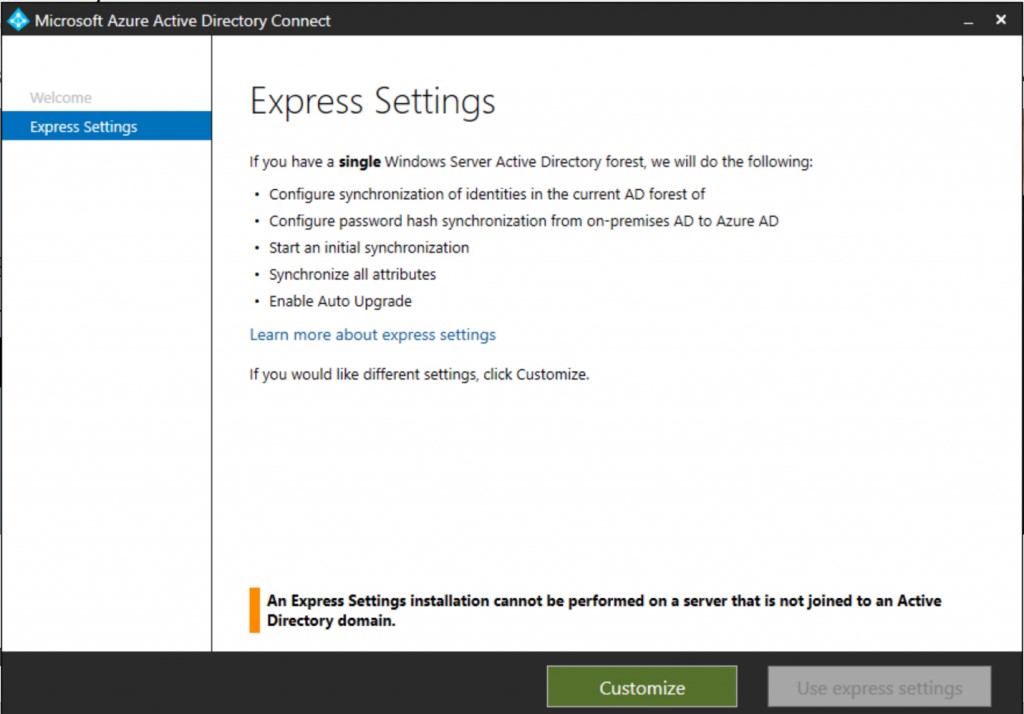Click the Azure AD Connect logo icon
This screenshot has width=1024, height=714.
click(18, 20)
